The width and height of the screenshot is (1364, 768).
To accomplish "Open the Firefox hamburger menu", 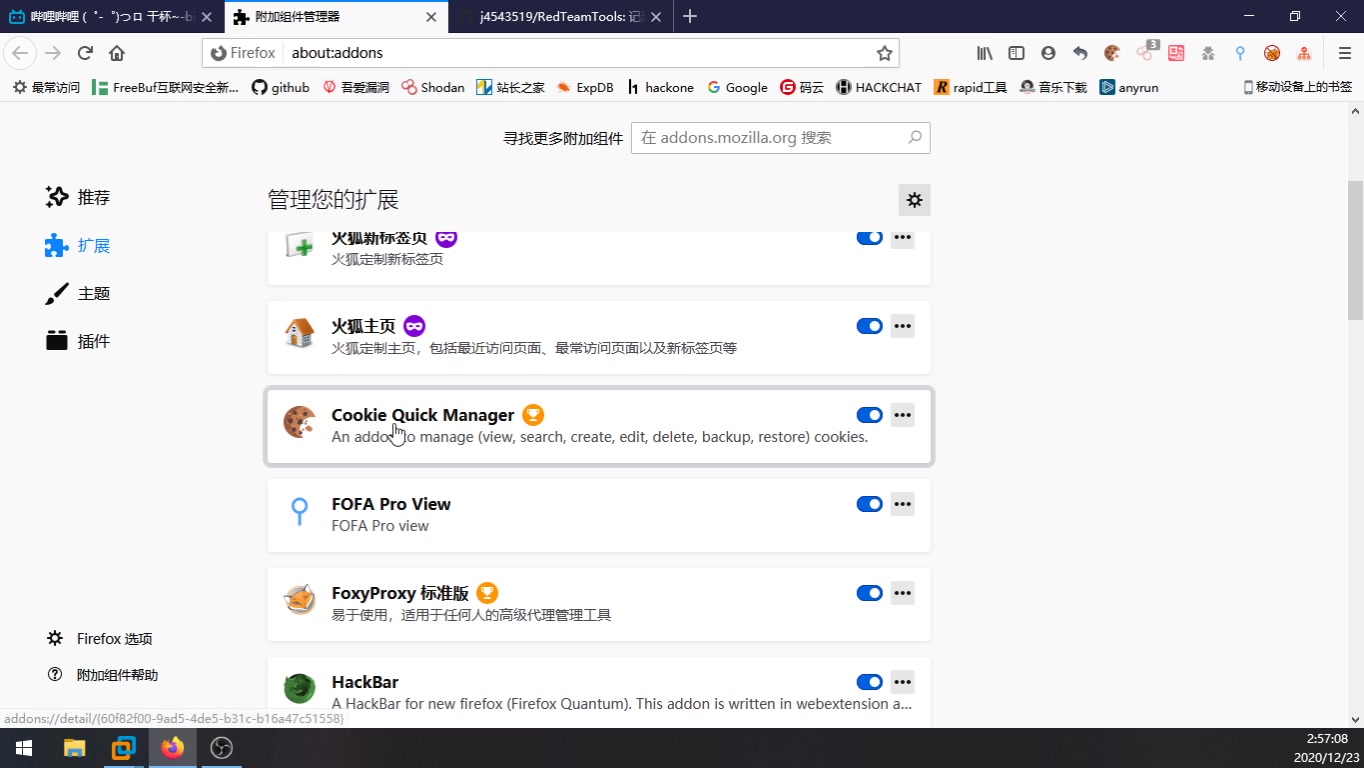I will point(1344,53).
